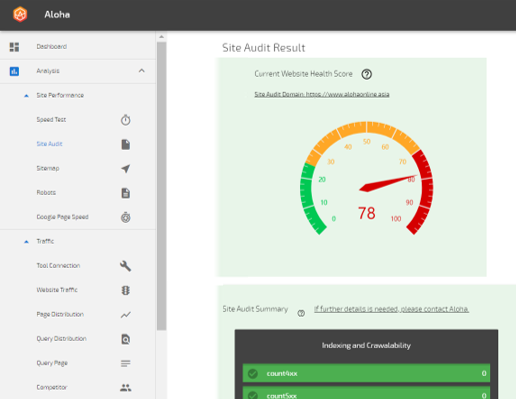Click help icon beside Current Website Health Score

367,74
